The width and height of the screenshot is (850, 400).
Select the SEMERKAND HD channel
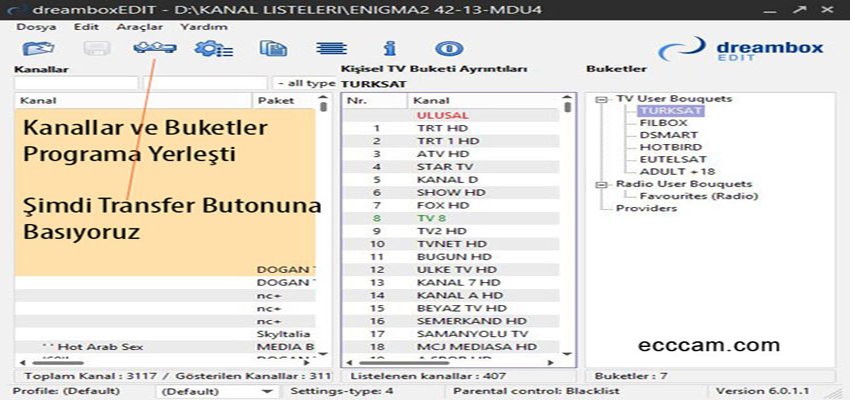point(450,321)
